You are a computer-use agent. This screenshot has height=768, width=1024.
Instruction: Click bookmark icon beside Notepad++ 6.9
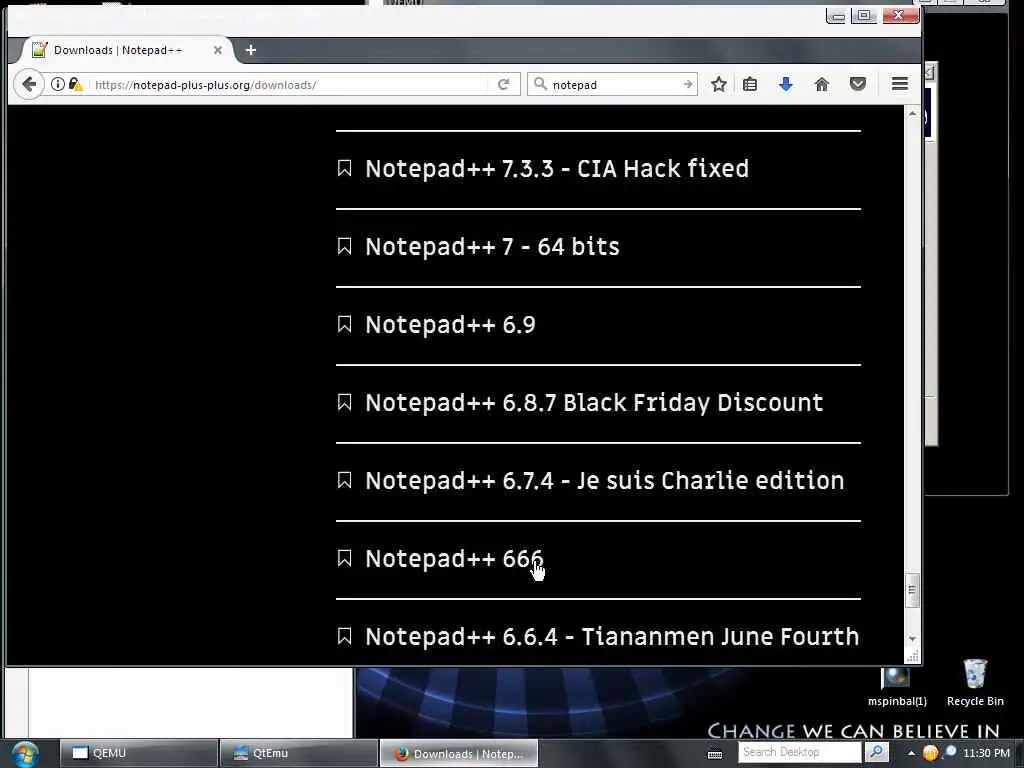click(x=344, y=325)
